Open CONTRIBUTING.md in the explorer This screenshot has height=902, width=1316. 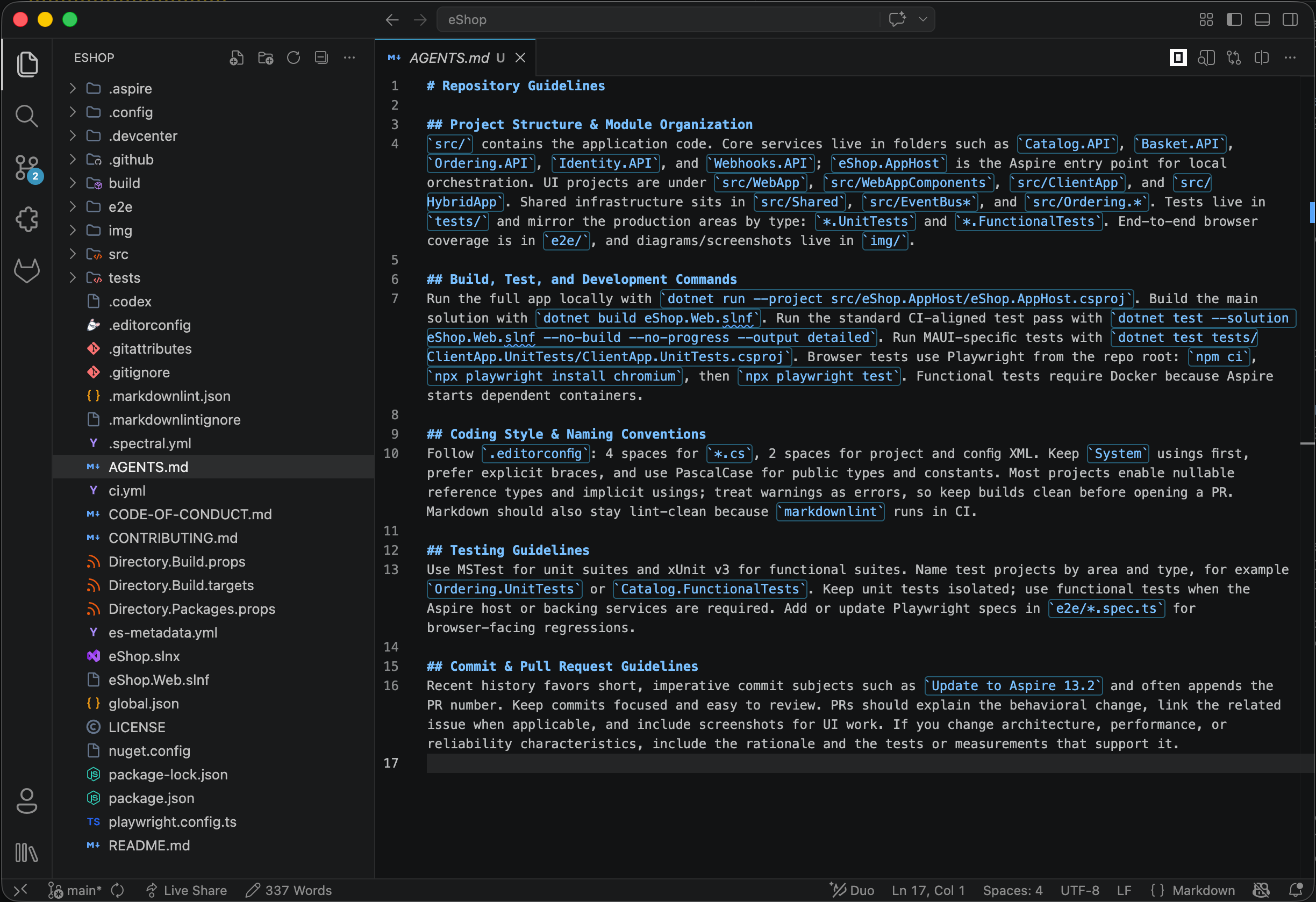213,538
